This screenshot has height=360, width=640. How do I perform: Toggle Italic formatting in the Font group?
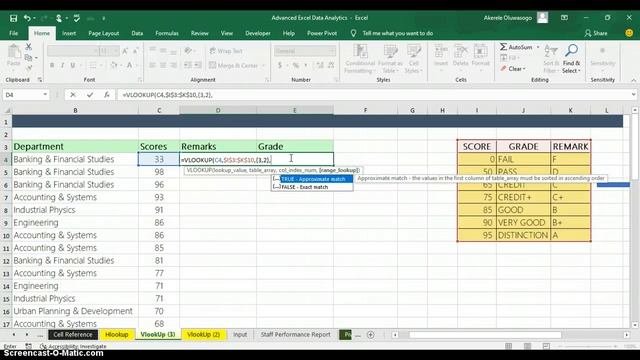click(62, 65)
